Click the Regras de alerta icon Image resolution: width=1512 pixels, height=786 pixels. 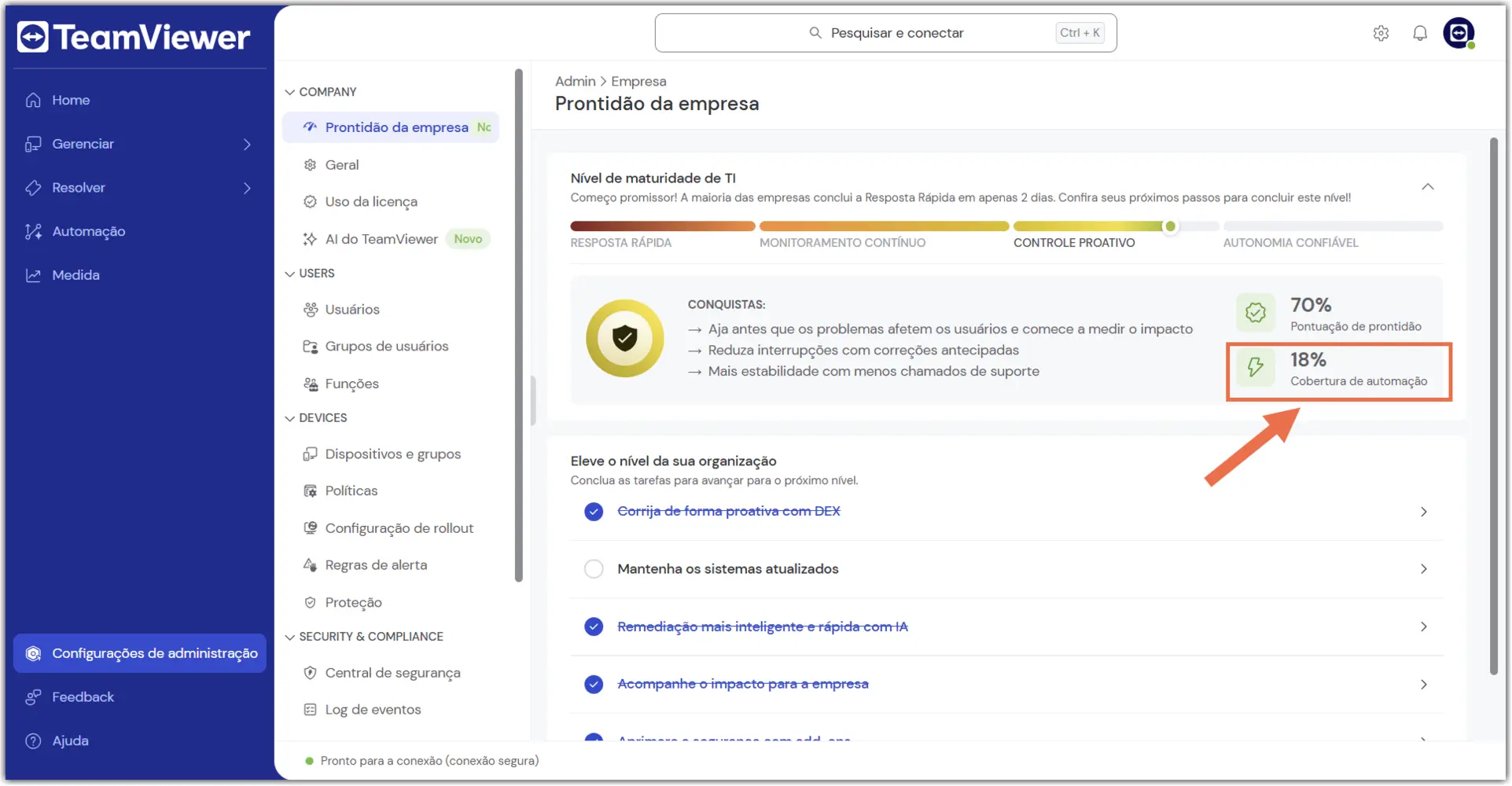click(310, 565)
